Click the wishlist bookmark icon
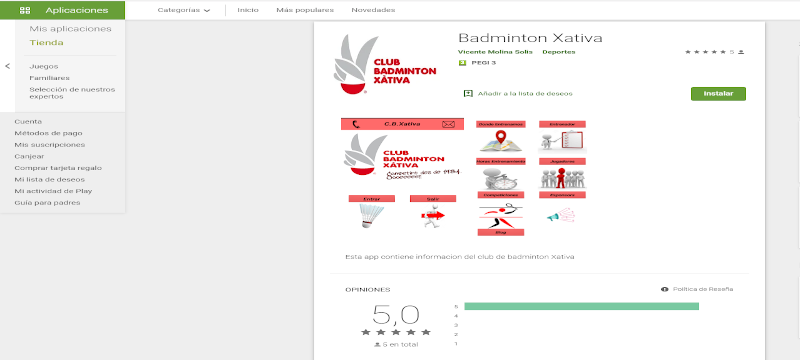The width and height of the screenshot is (800, 360). click(468, 94)
